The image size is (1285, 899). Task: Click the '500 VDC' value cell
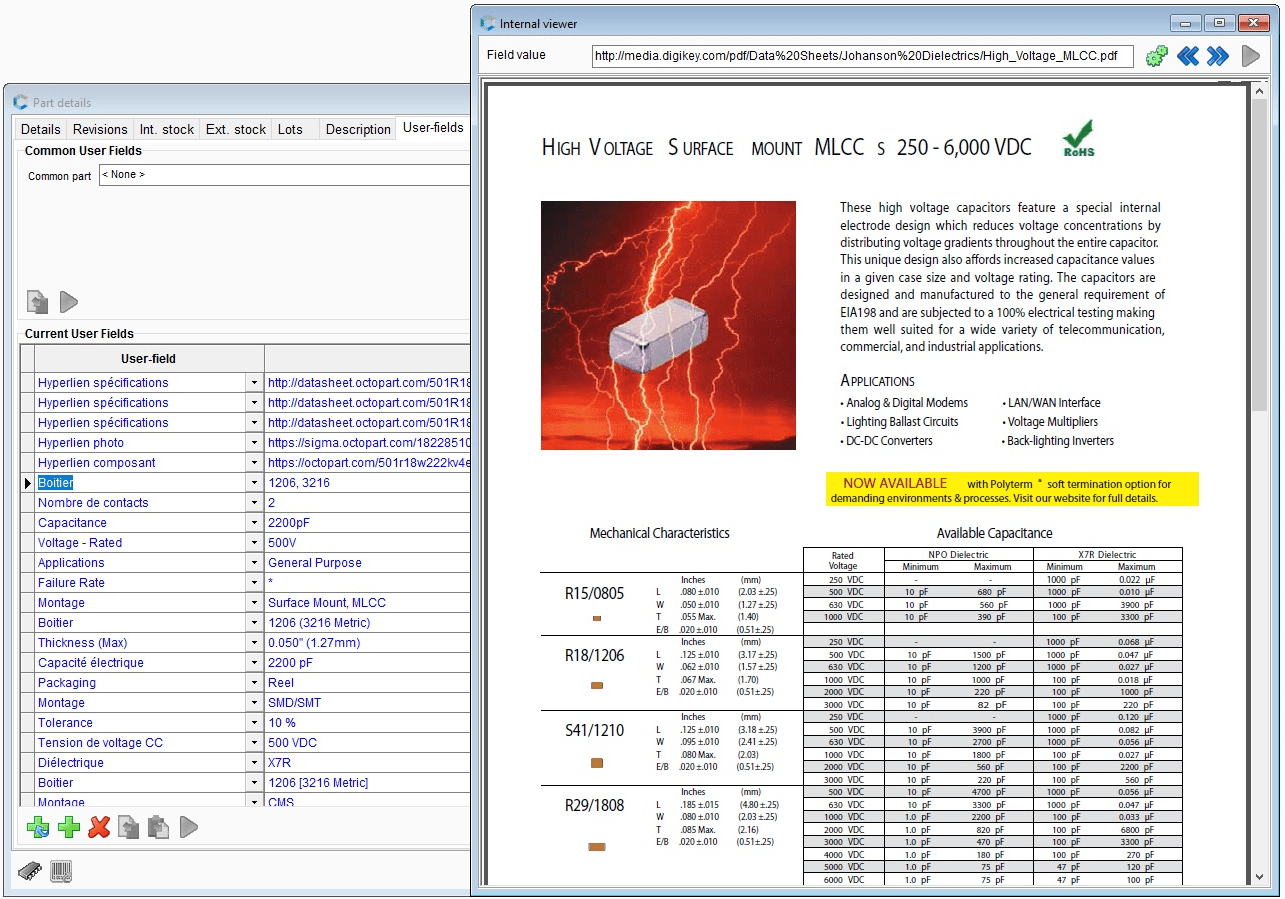[x=368, y=743]
